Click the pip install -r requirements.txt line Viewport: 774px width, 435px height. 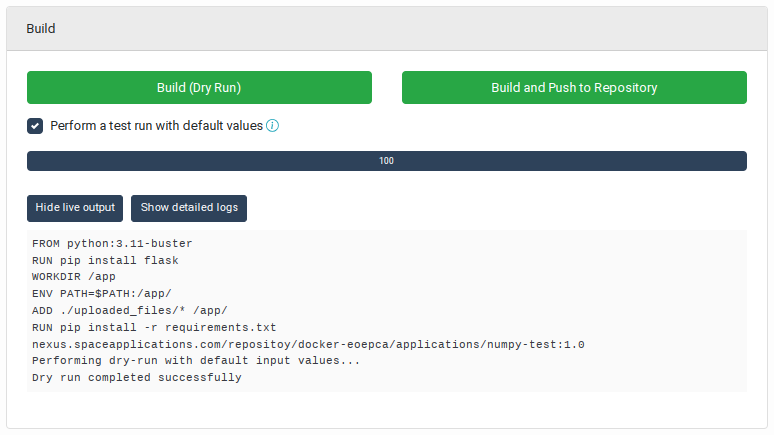[x=154, y=327]
